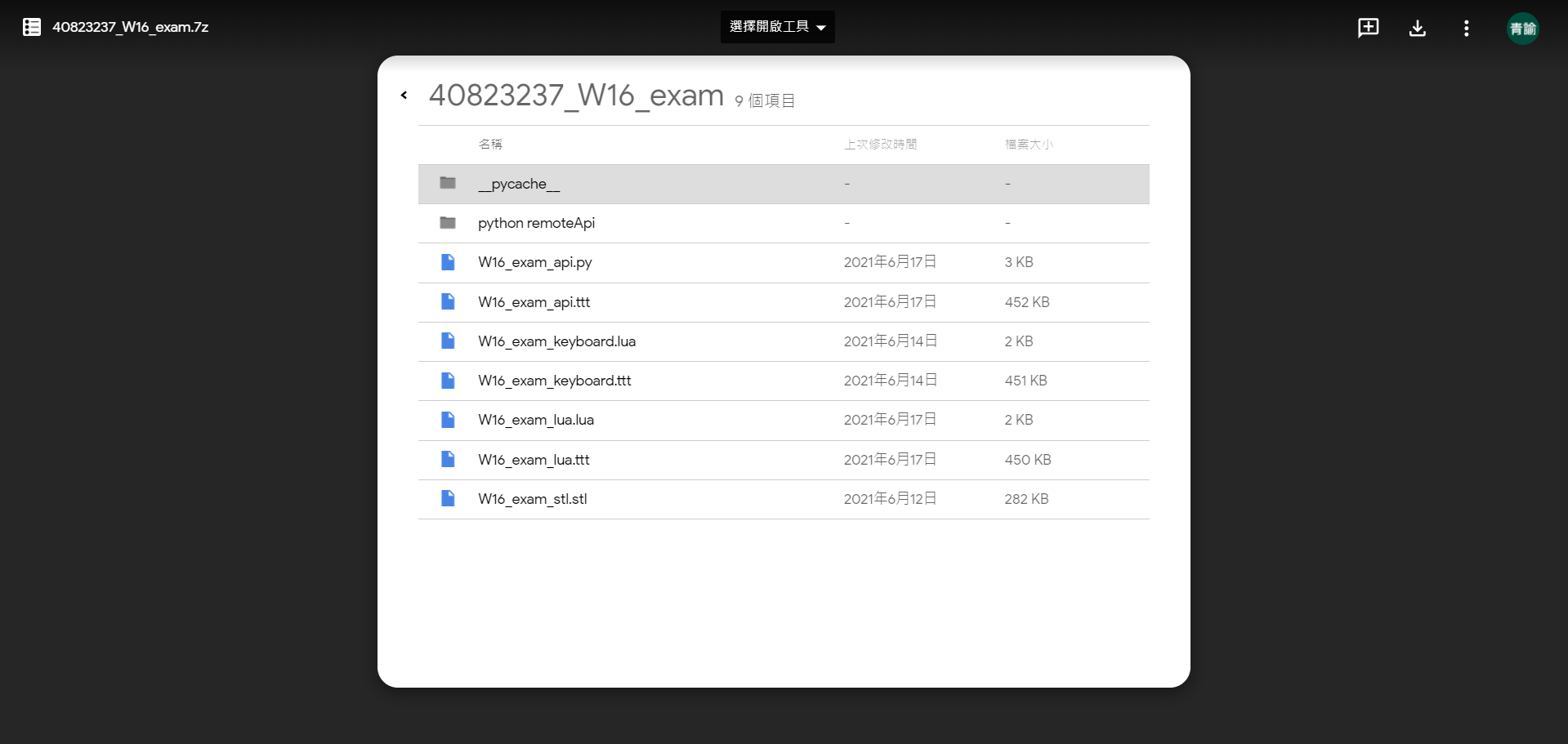
Task: Click the 檔案大小 column header
Action: (1029, 145)
